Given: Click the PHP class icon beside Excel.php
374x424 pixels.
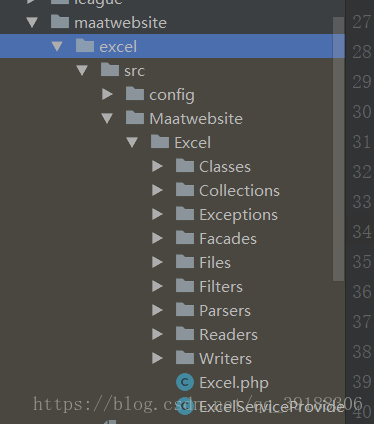Looking at the screenshot, I should [x=185, y=382].
